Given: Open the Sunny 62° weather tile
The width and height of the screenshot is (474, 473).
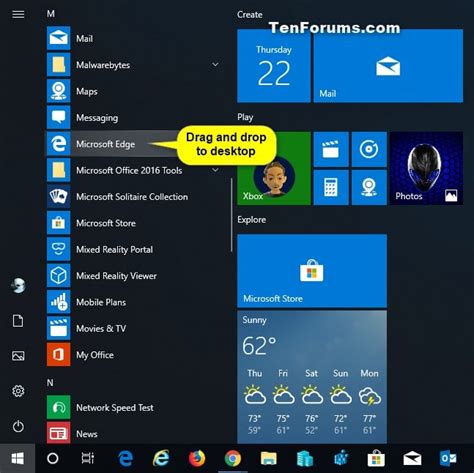Looking at the screenshot, I should 312,377.
